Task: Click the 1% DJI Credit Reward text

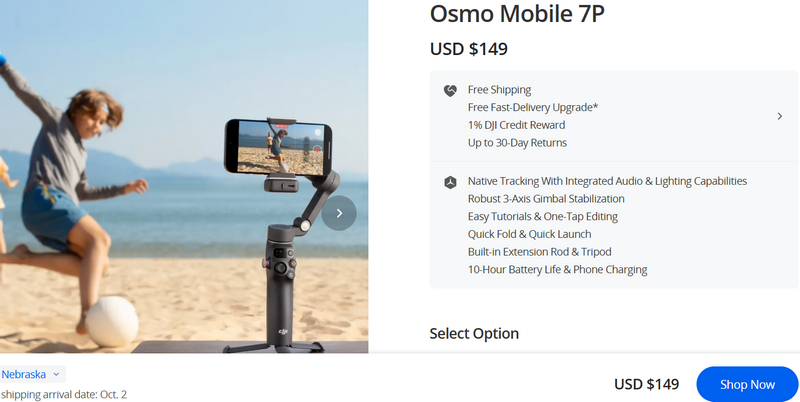Action: (x=516, y=125)
